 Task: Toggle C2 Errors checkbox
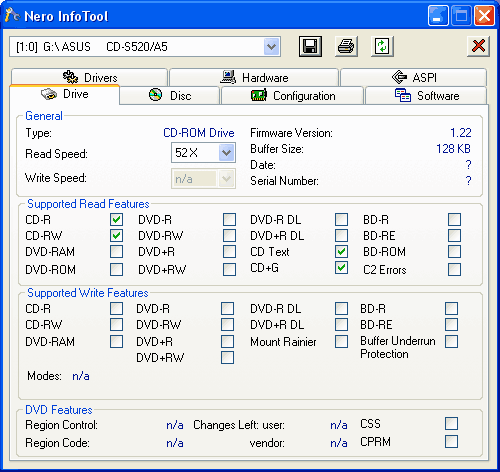coord(455,270)
